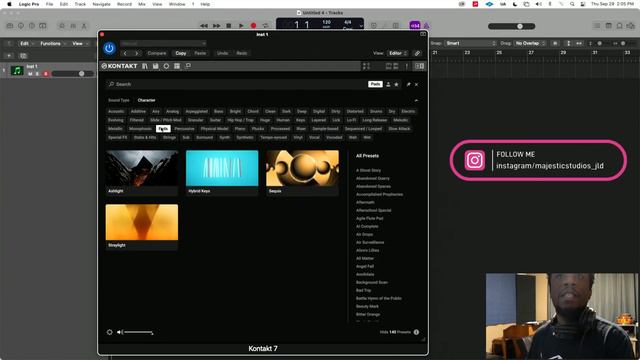
Task: Toggle the Lo-Fi tag filter
Action: 351,120
